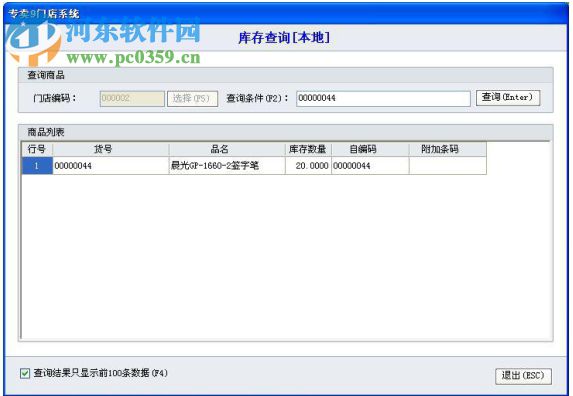Click the 查询商品 group label
Viewport: 573px width, 396px height.
click(x=46, y=75)
